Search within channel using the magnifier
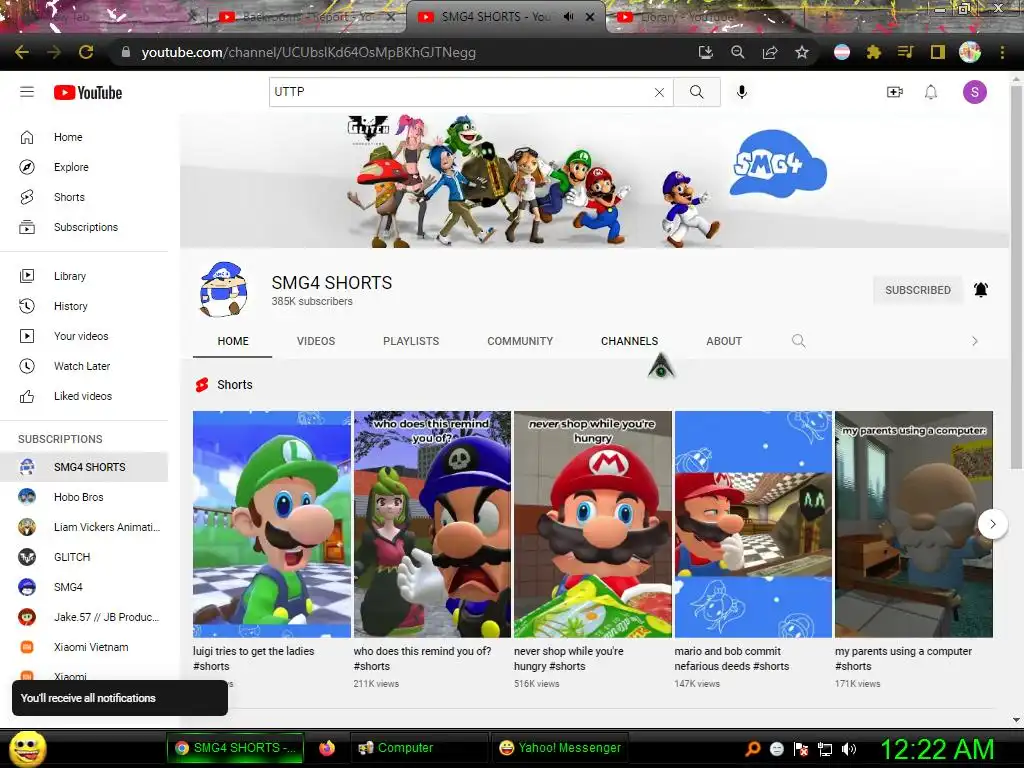The image size is (1024, 768). pyautogui.click(x=798, y=341)
